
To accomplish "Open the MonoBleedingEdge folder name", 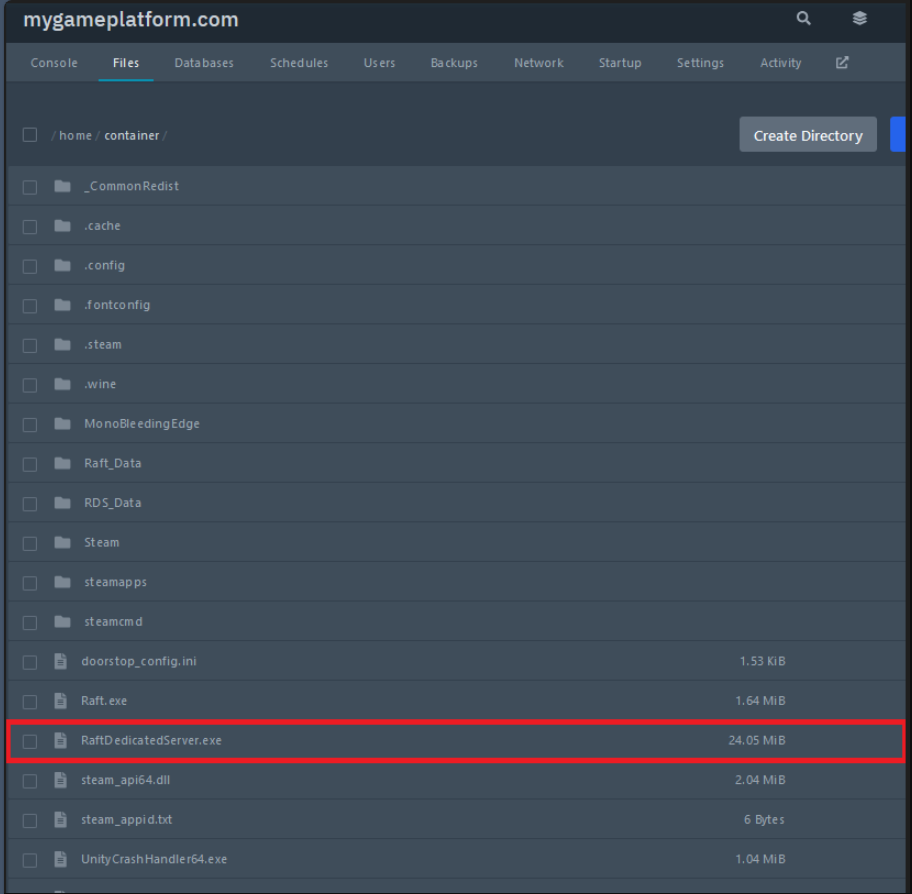I will coord(142,423).
